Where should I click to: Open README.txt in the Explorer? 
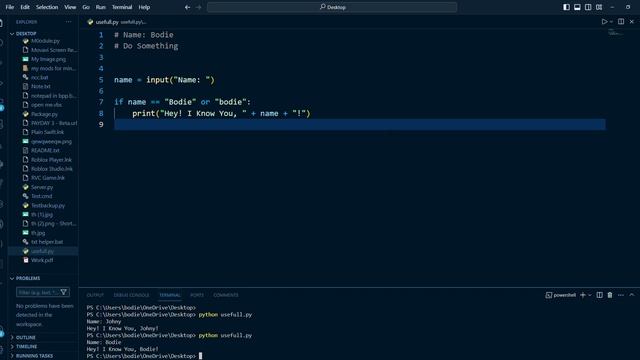coord(45,151)
